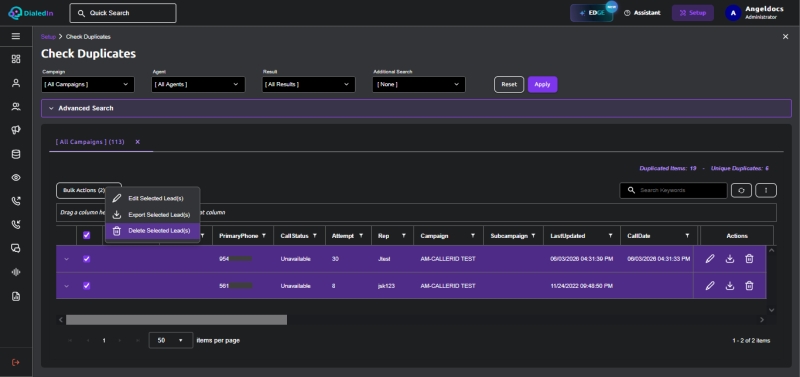Uncheck the row with phone 954
Image resolution: width=800 pixels, height=377 pixels.
pos(86,259)
